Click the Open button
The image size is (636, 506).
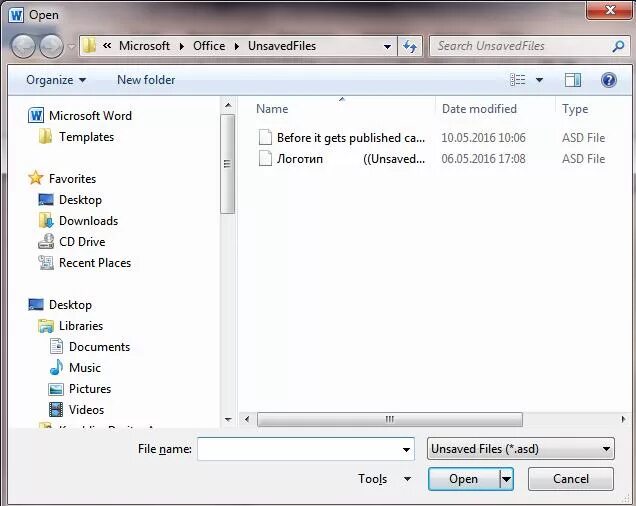point(464,479)
